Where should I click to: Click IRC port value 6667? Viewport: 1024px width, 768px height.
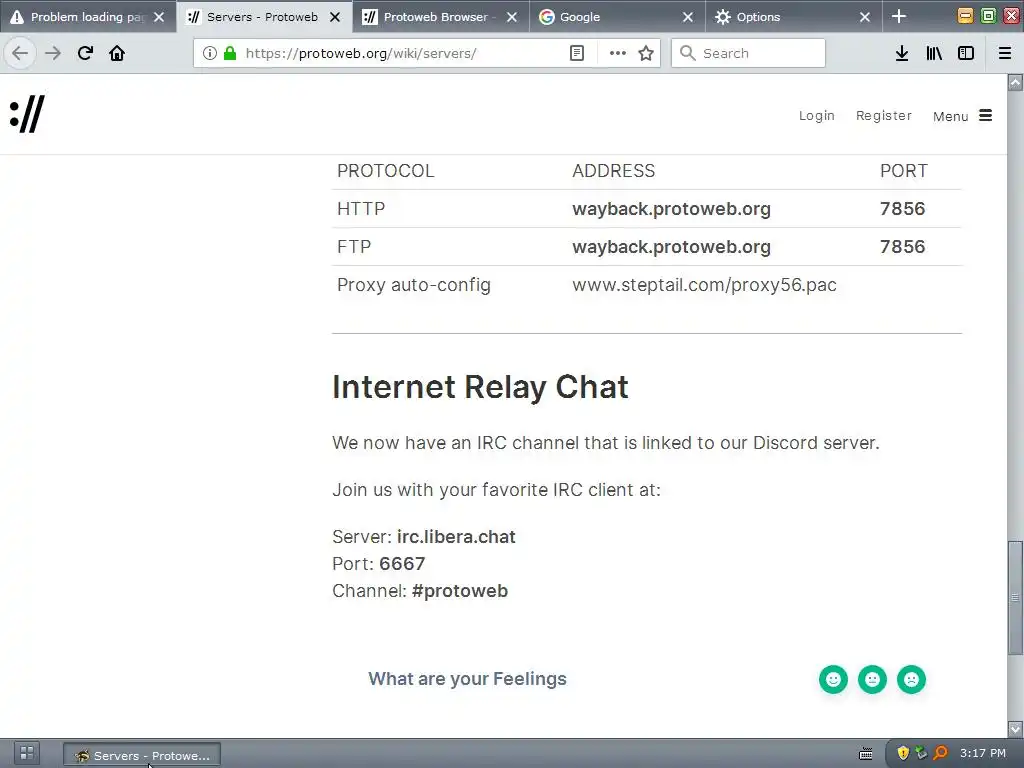(402, 564)
